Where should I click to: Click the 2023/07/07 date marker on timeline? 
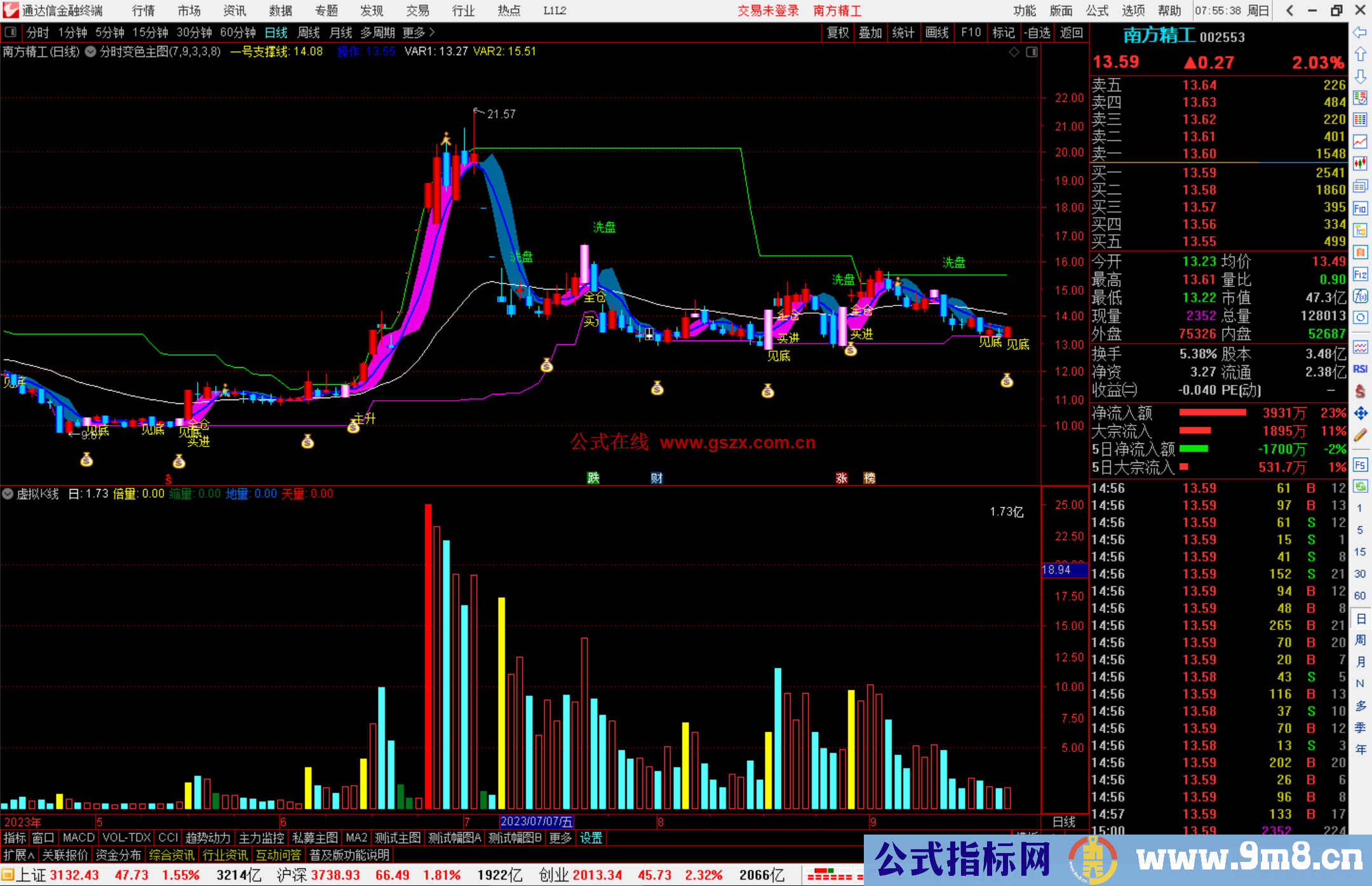[536, 822]
